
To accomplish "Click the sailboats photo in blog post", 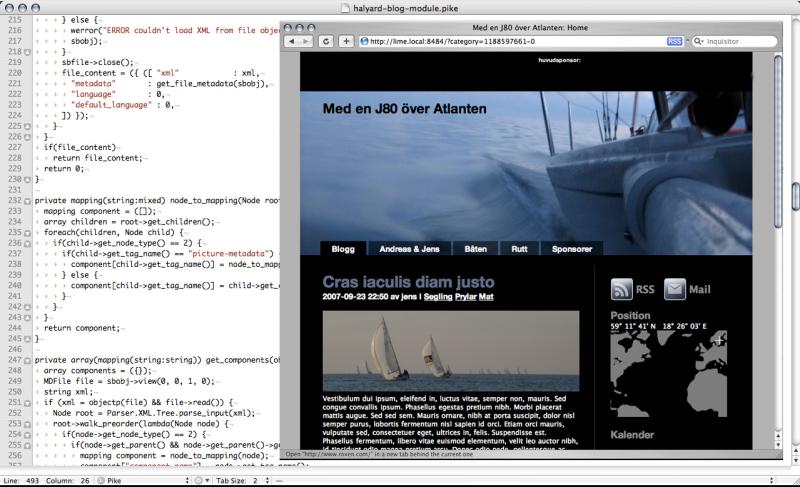I will click(x=450, y=350).
